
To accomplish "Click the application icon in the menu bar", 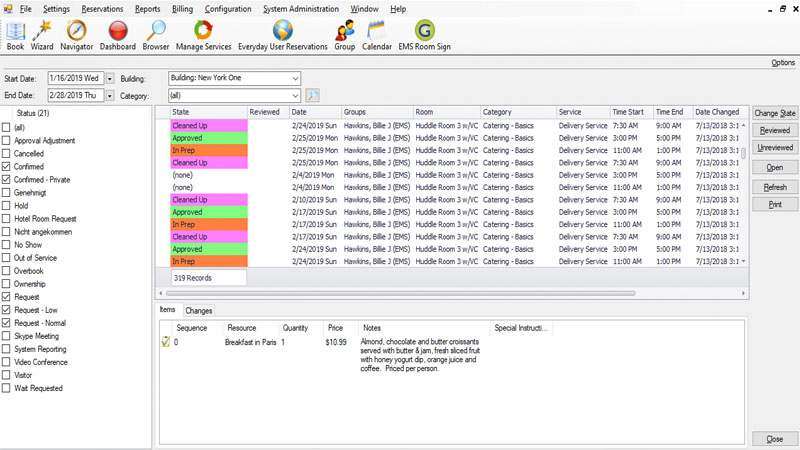I will [8, 9].
